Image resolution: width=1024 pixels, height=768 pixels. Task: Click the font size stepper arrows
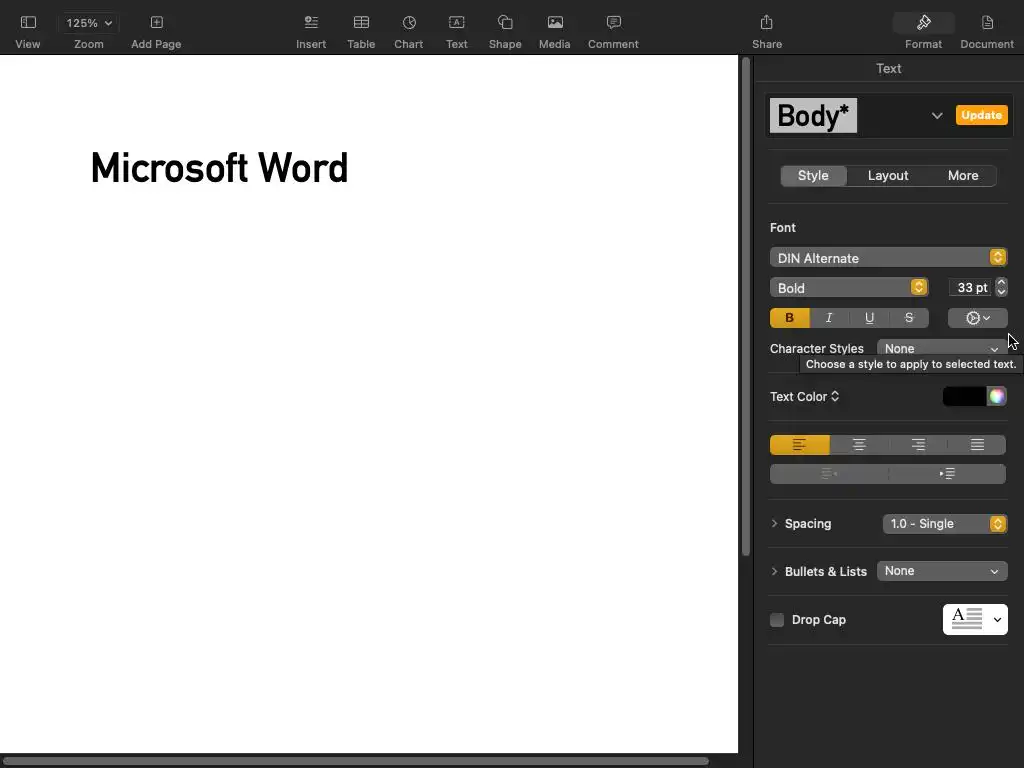[x=1001, y=287]
